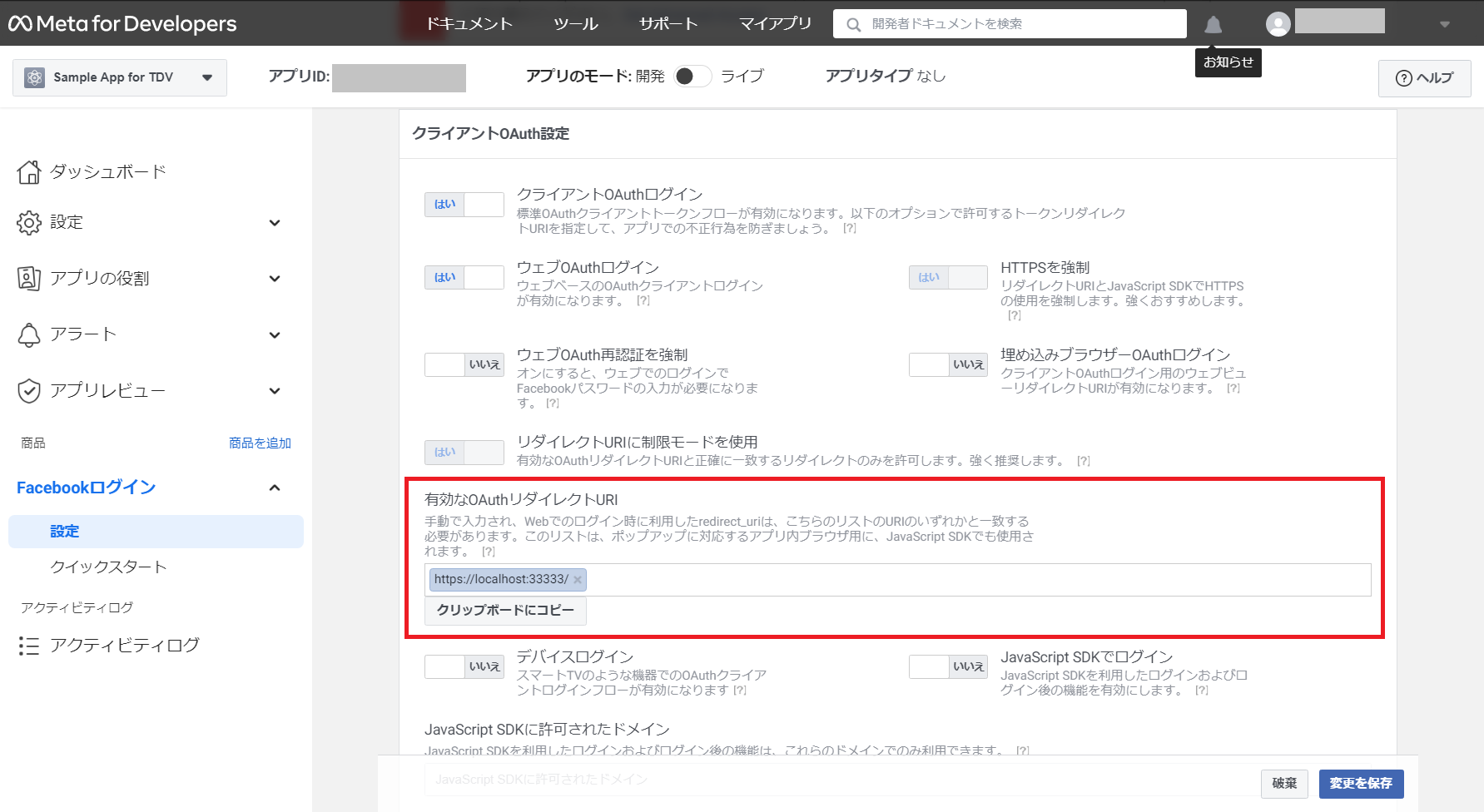Viewport: 1484px width, 812px height.
Task: Click [?] help for JavaScript SDKでログイン
Action: [1201, 690]
